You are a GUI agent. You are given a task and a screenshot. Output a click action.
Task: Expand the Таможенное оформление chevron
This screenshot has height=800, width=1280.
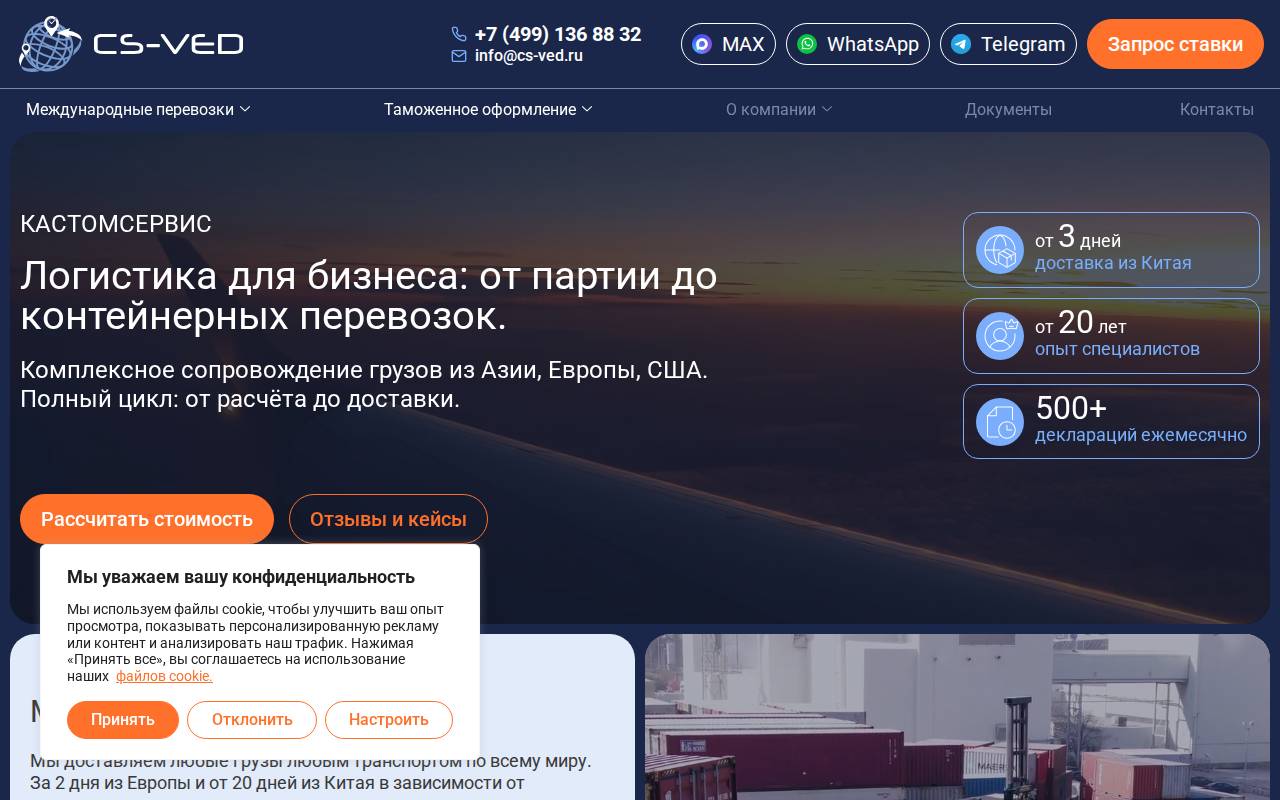[587, 109]
